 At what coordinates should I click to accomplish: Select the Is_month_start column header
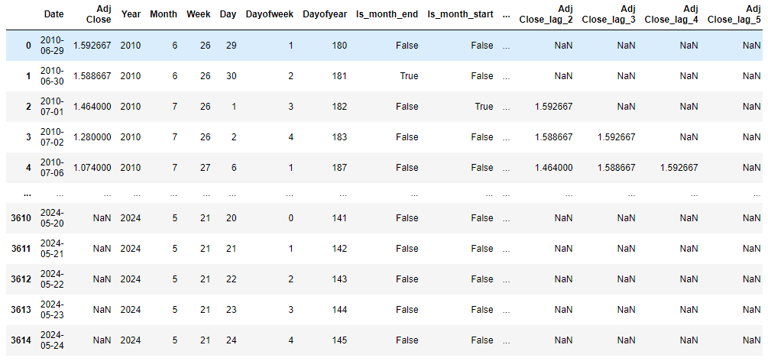pyautogui.click(x=460, y=14)
